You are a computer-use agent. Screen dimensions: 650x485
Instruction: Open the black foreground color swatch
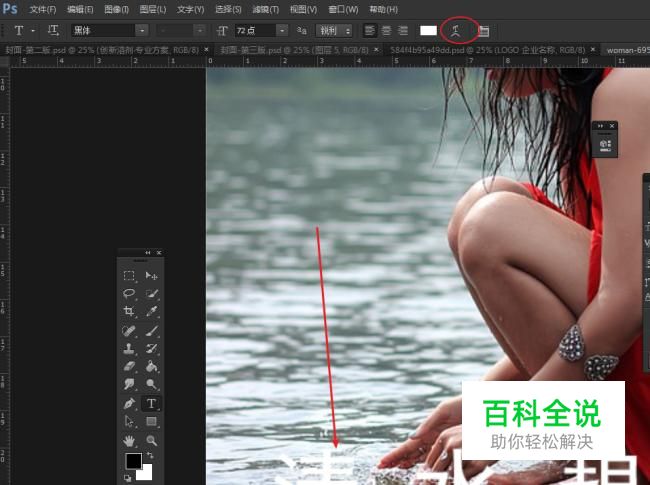[133, 461]
